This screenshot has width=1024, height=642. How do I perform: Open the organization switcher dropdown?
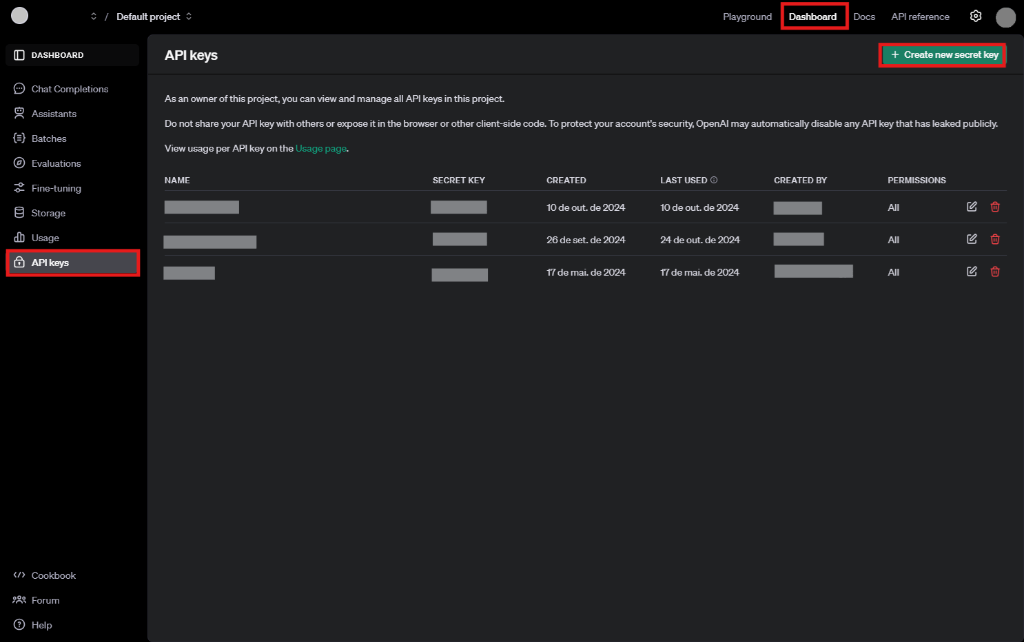[93, 17]
